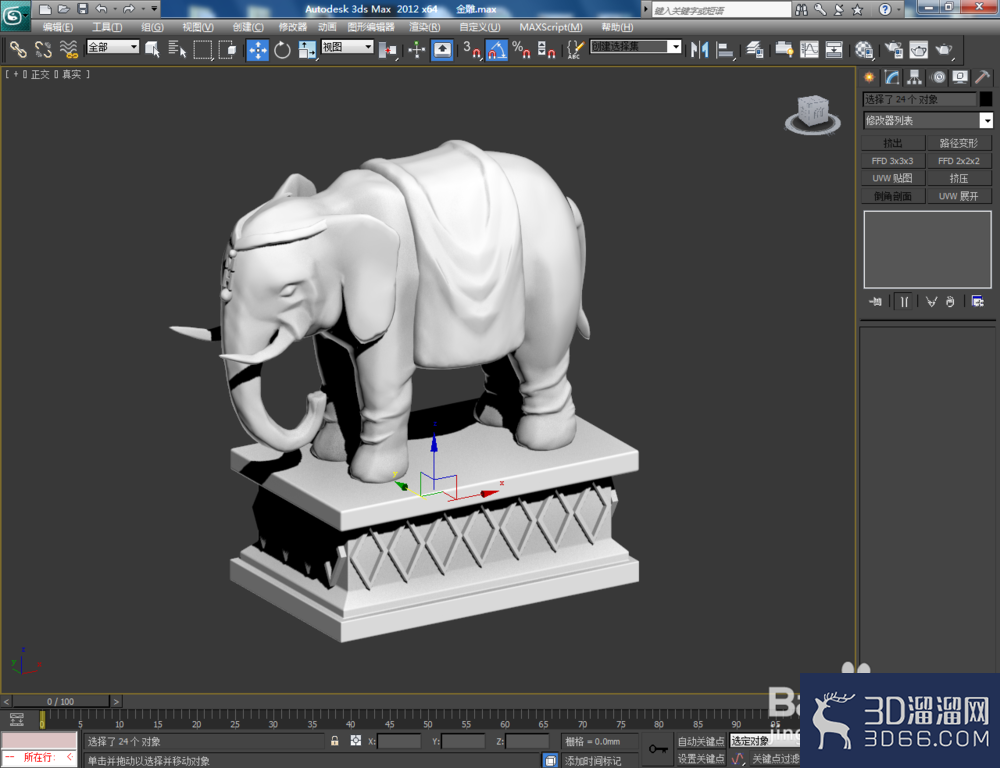The image size is (1000, 768).
Task: Toggle Spinner Snap button
Action: point(547,49)
